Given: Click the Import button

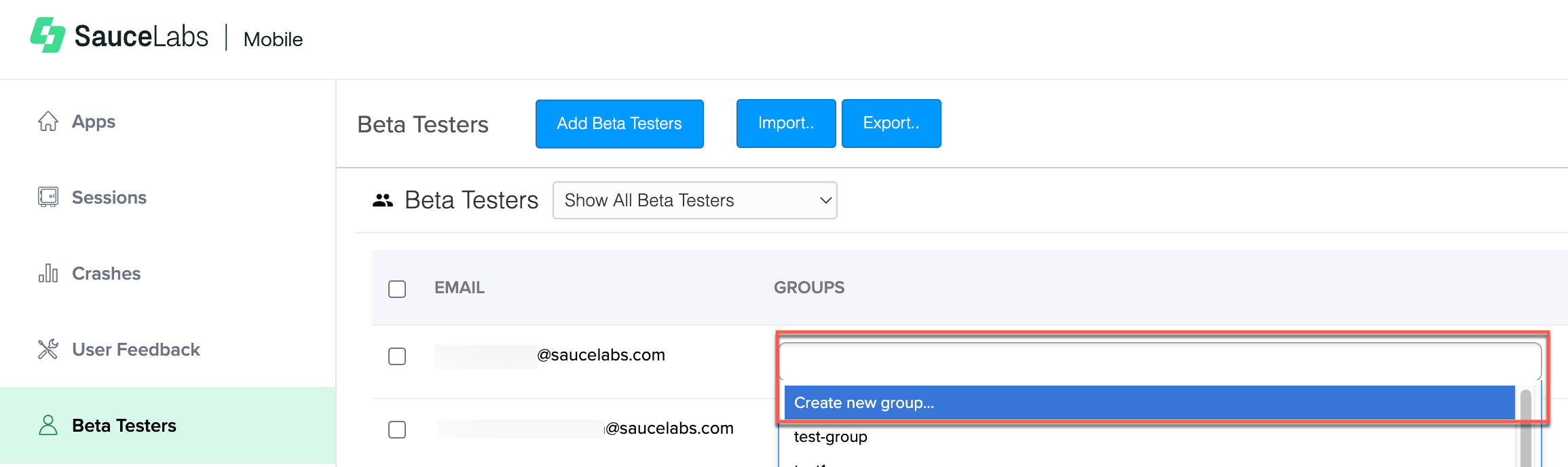Looking at the screenshot, I should point(785,123).
